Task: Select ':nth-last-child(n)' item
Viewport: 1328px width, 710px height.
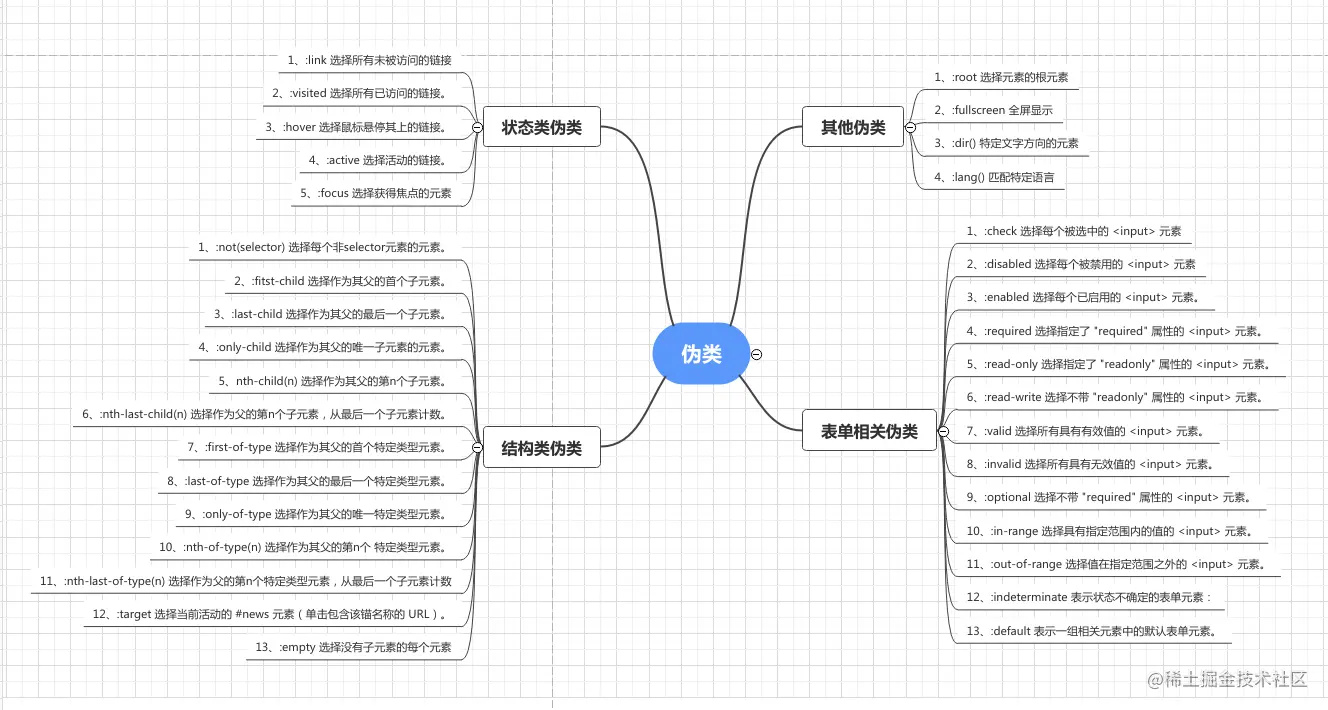Action: point(264,414)
